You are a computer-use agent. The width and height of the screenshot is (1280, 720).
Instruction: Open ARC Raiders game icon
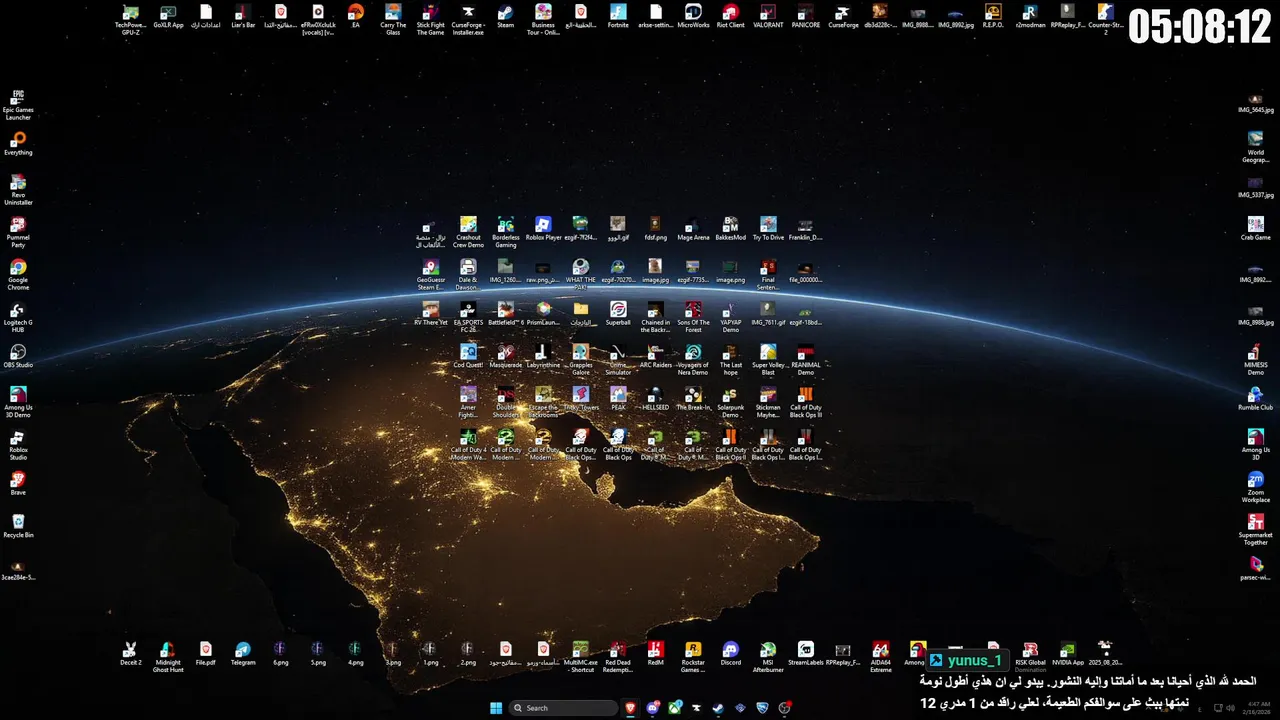(x=655, y=356)
